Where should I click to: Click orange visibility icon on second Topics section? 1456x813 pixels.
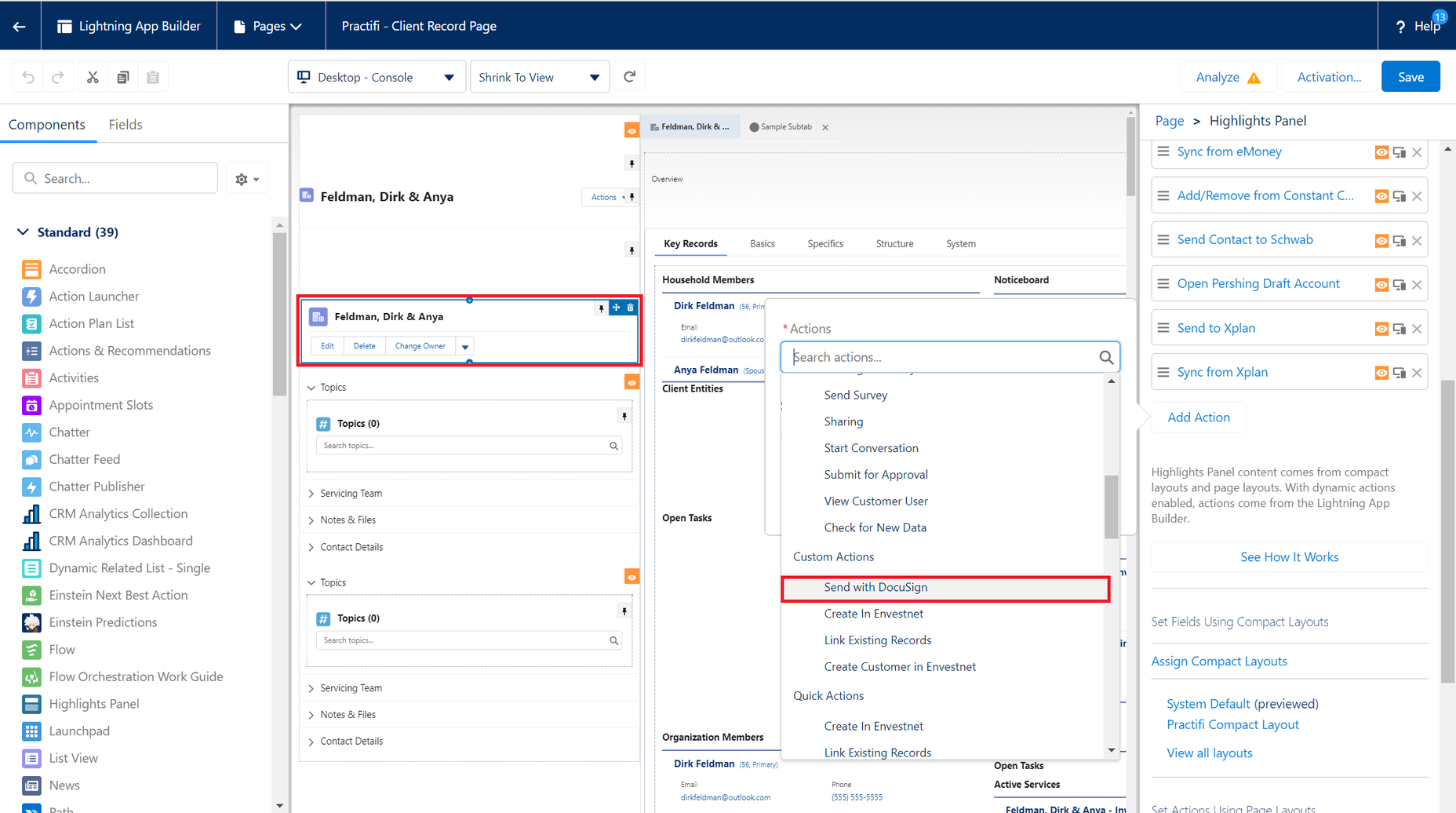pos(632,577)
